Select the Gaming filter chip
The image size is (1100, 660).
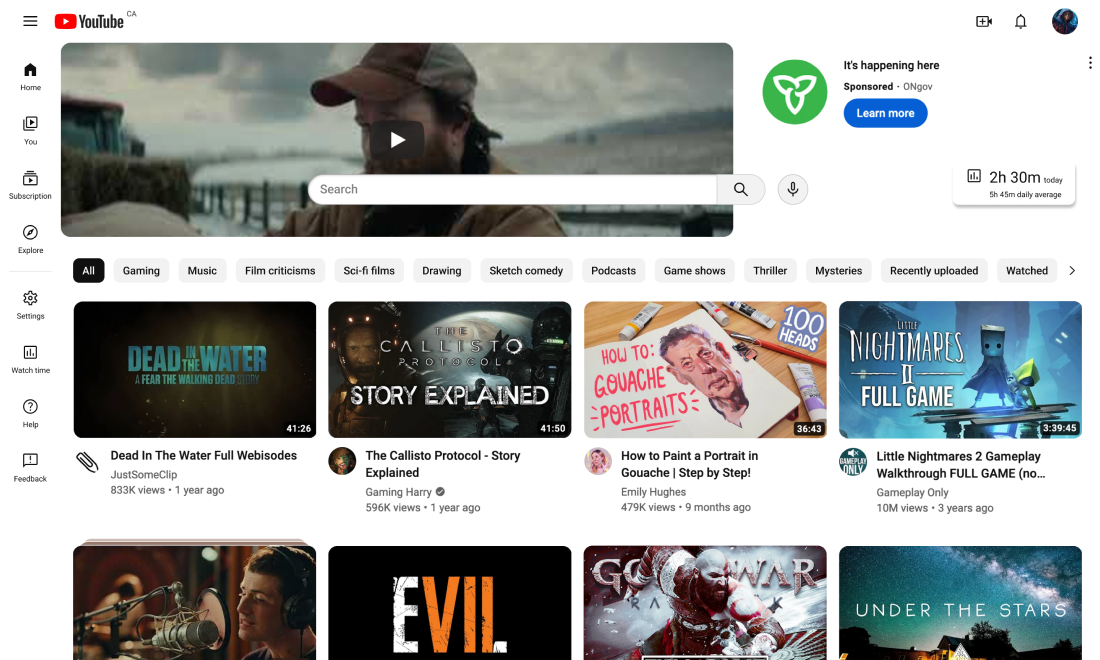141,271
